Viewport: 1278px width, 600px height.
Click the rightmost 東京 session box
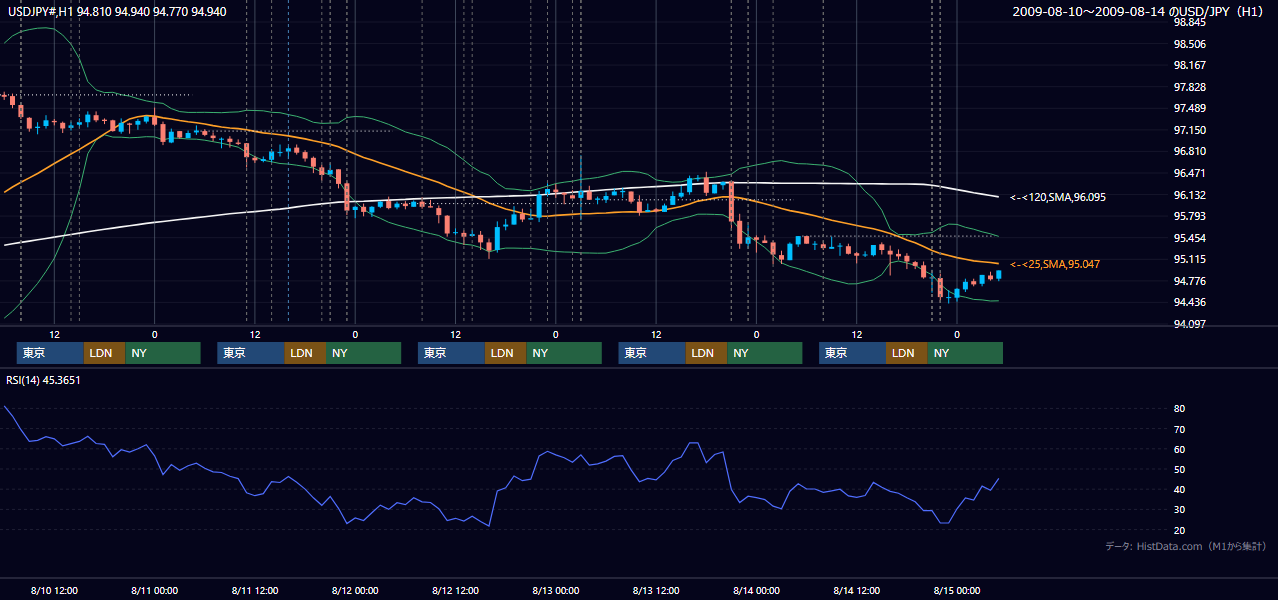click(852, 353)
